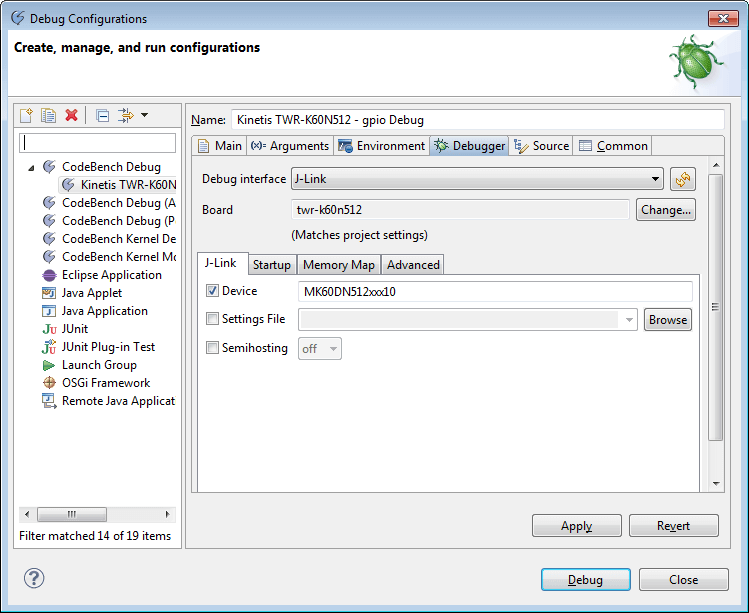Delete selected configuration with red X icon
The height and width of the screenshot is (613, 749).
click(71, 115)
